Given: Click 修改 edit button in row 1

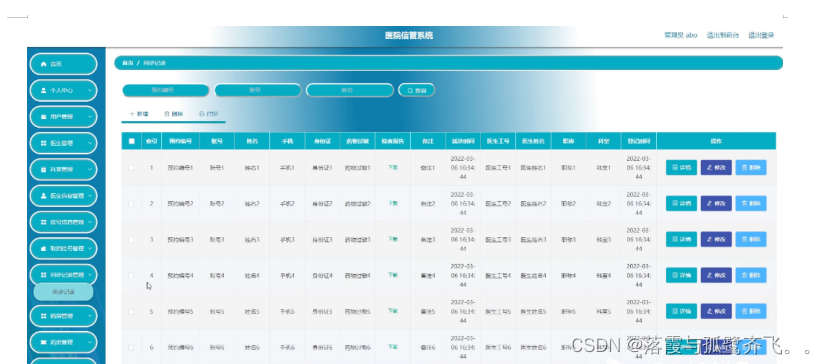Looking at the screenshot, I should tap(716, 168).
